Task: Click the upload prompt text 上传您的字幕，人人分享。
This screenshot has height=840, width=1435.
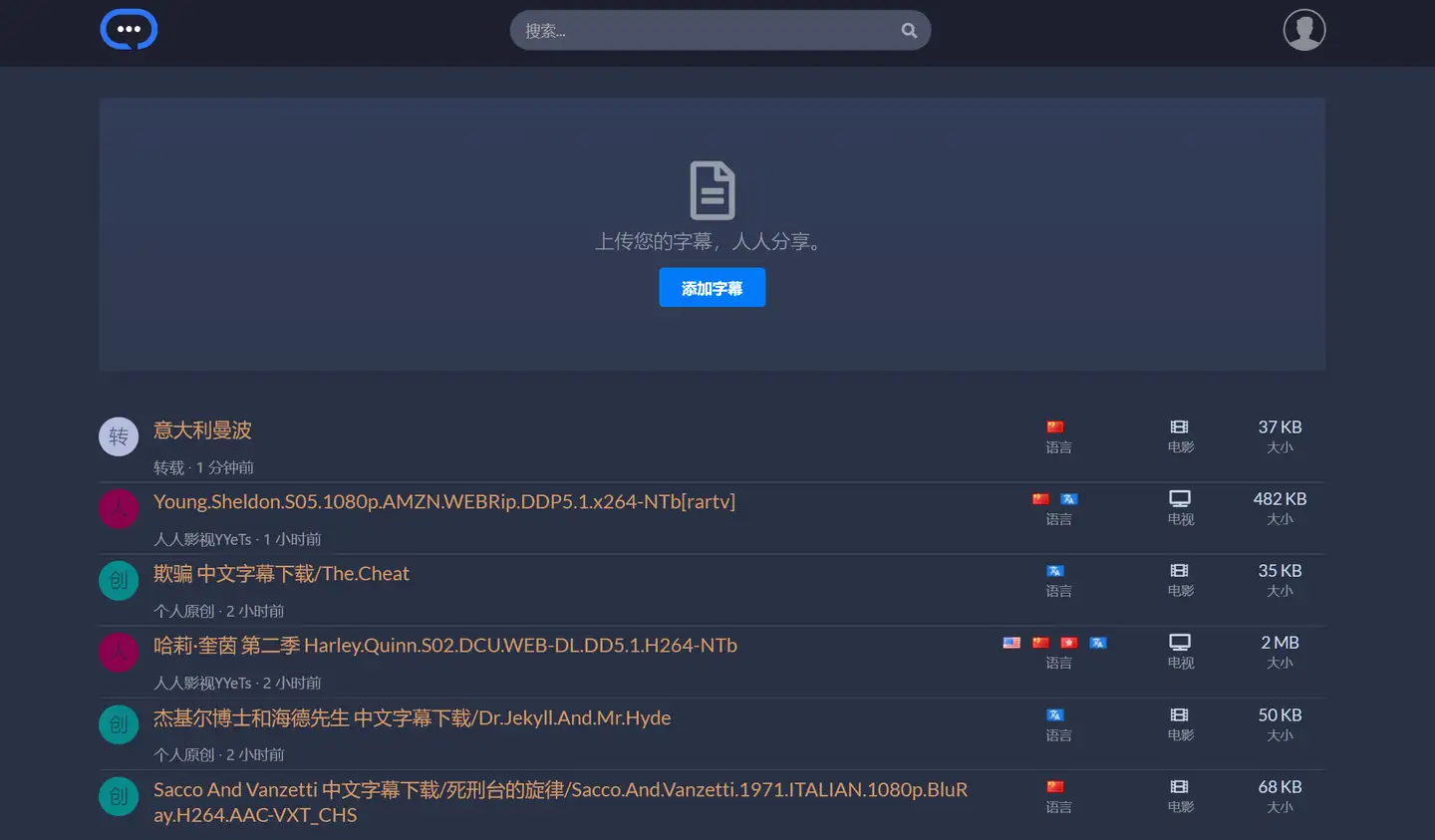Action: [712, 241]
